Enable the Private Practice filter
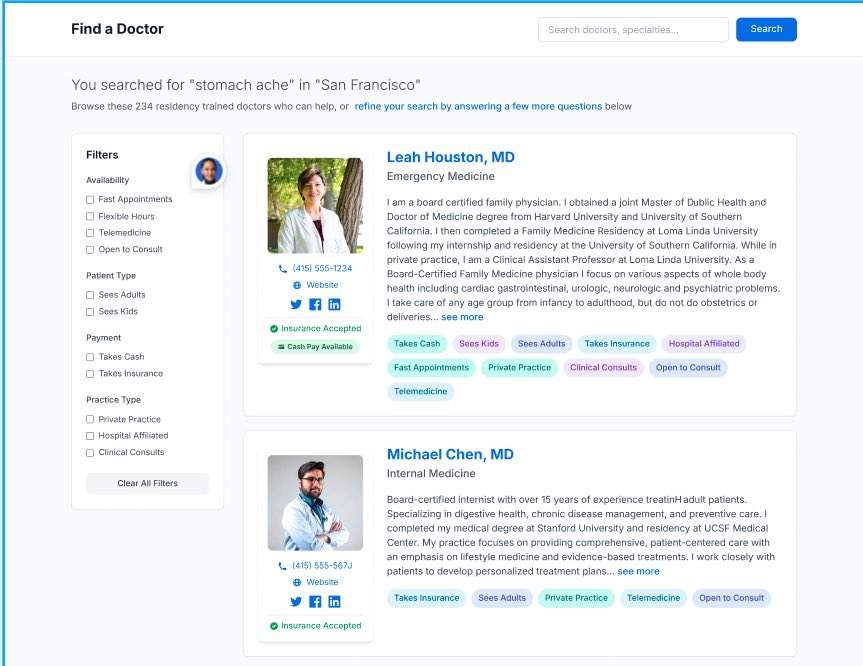Viewport: 863px width, 666px height. tap(88, 419)
